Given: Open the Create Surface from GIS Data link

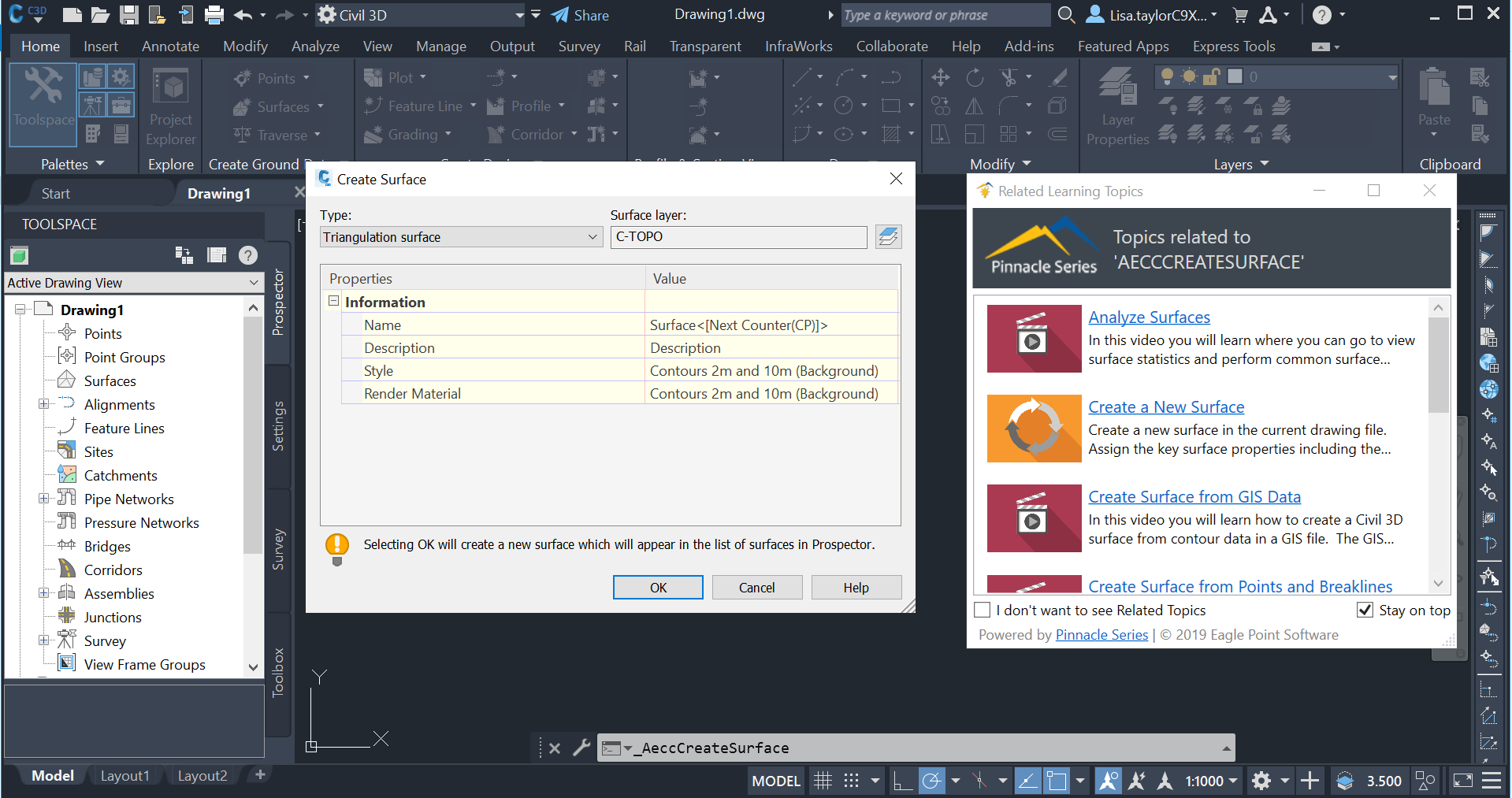Looking at the screenshot, I should point(1194,497).
